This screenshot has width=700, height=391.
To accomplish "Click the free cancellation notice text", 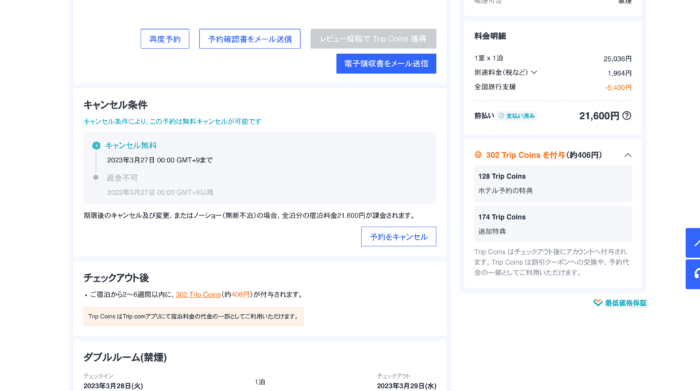I will coord(172,121).
